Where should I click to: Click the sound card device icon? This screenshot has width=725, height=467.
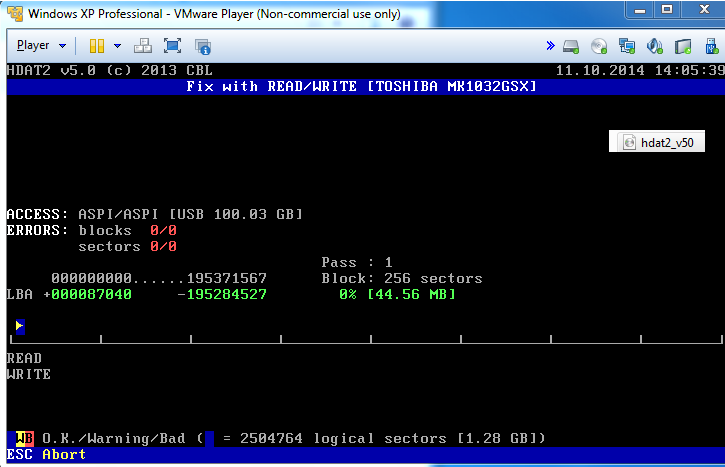pyautogui.click(x=655, y=46)
